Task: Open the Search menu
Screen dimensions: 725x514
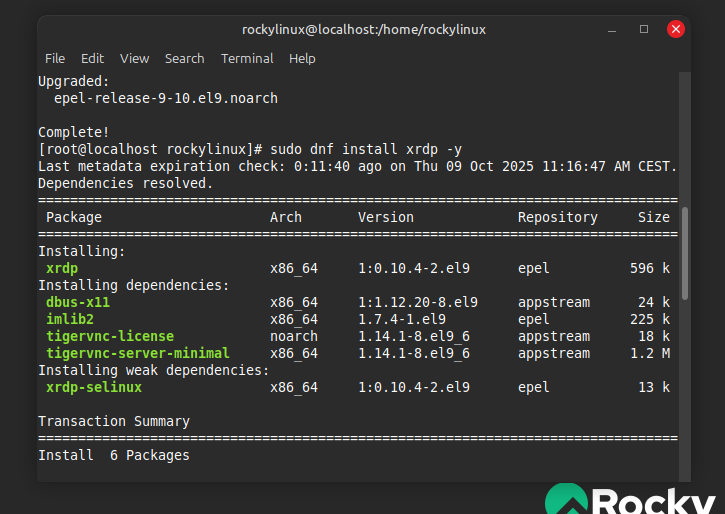Action: point(184,59)
